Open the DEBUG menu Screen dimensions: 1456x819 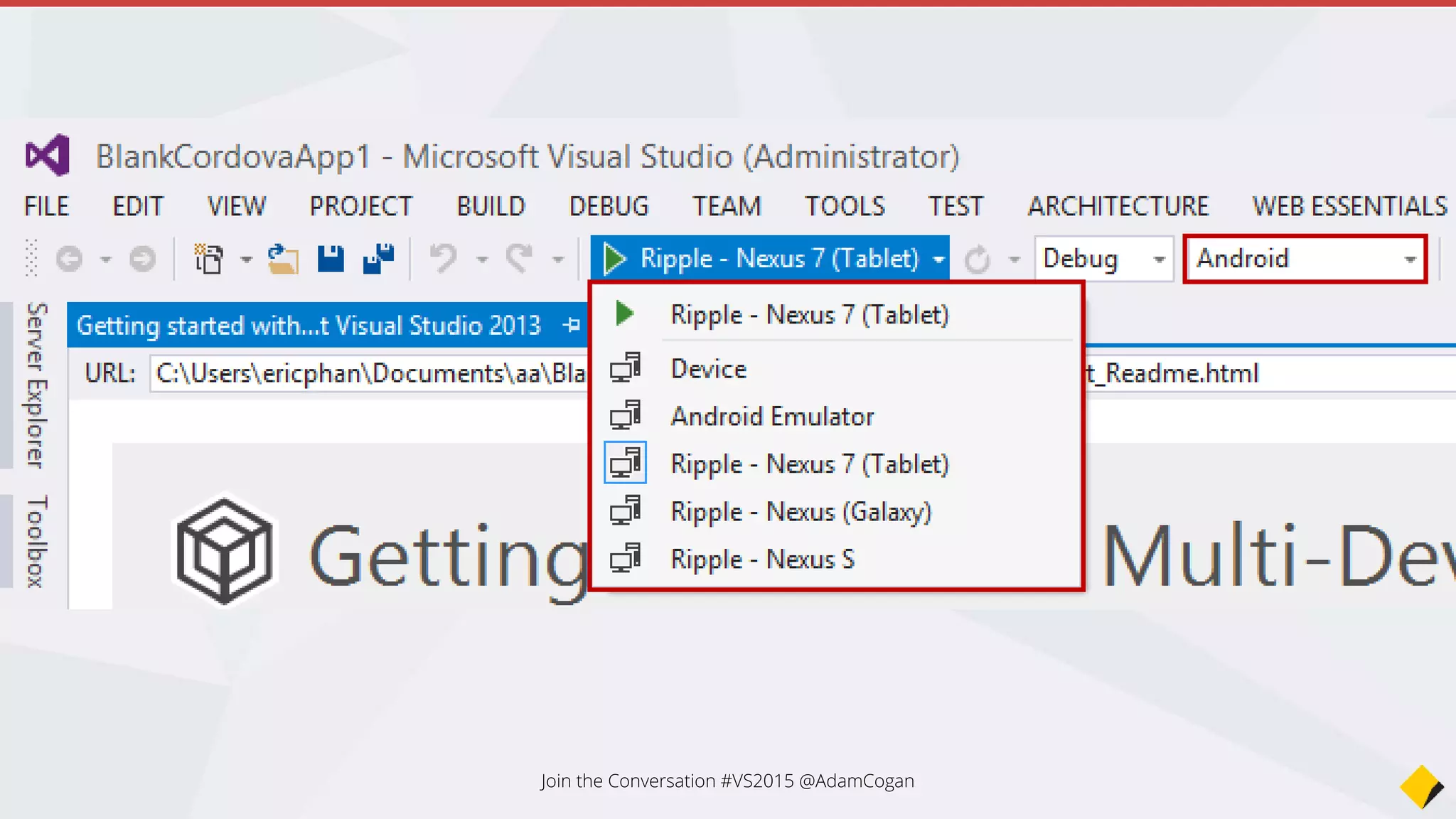pyautogui.click(x=609, y=206)
